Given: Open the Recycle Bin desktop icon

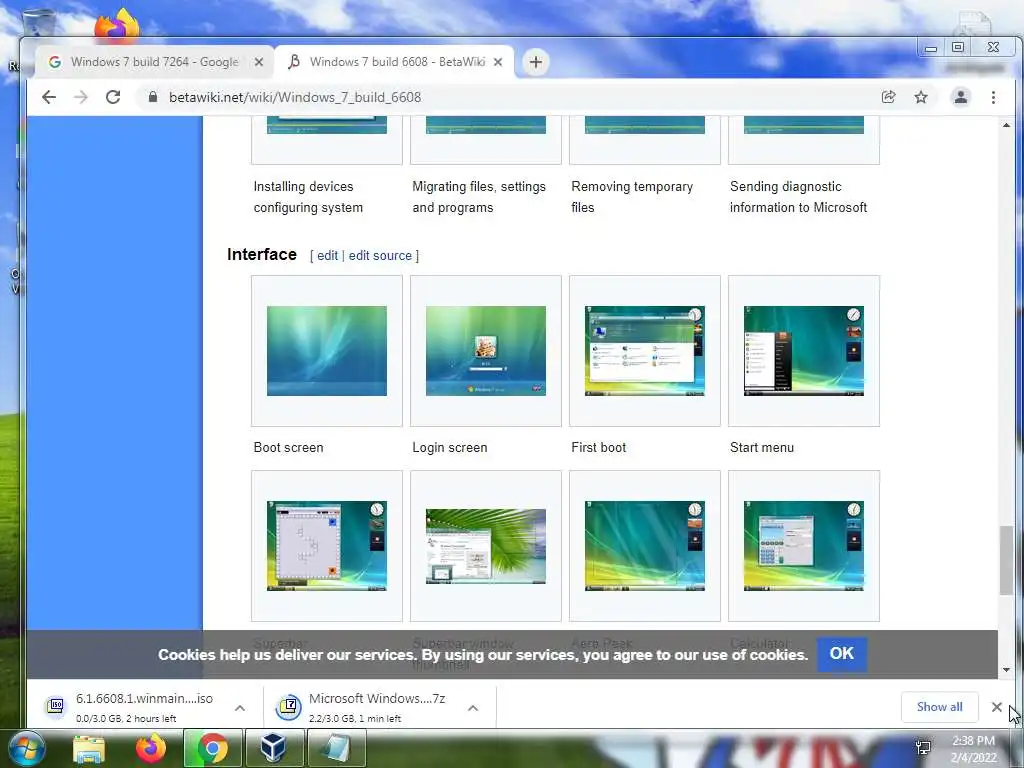Looking at the screenshot, I should coord(39,23).
